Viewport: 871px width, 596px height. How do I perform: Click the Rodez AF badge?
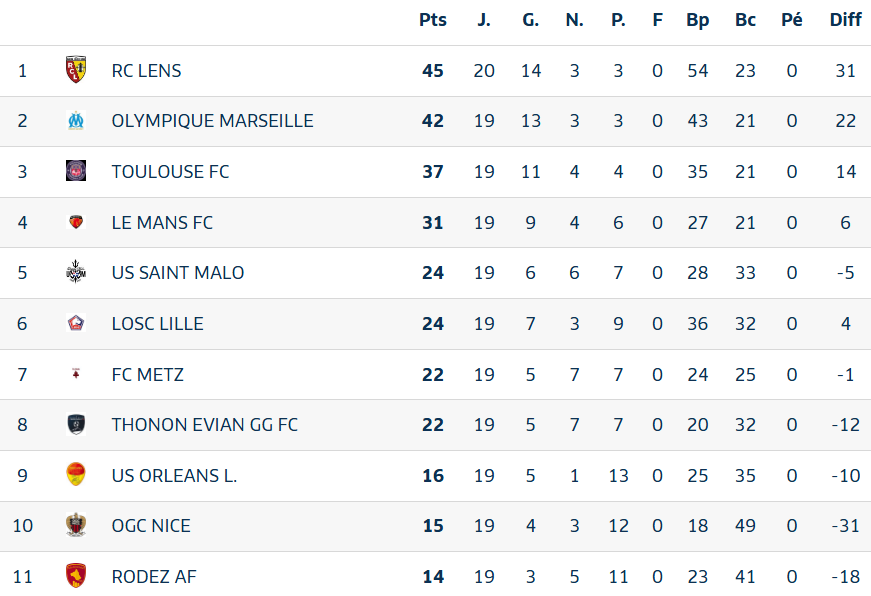pyautogui.click(x=76, y=575)
